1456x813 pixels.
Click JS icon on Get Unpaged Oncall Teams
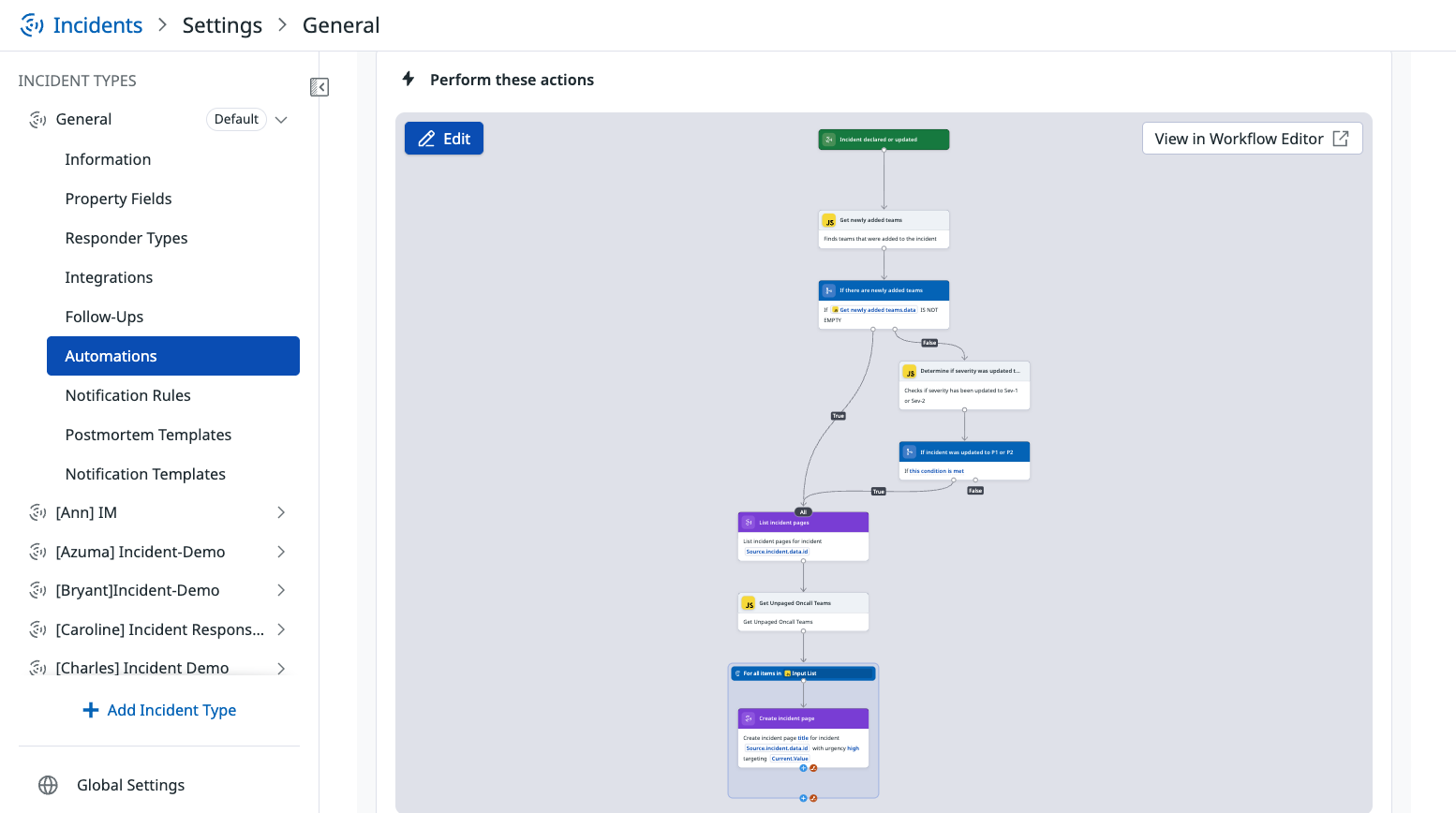[x=749, y=604]
